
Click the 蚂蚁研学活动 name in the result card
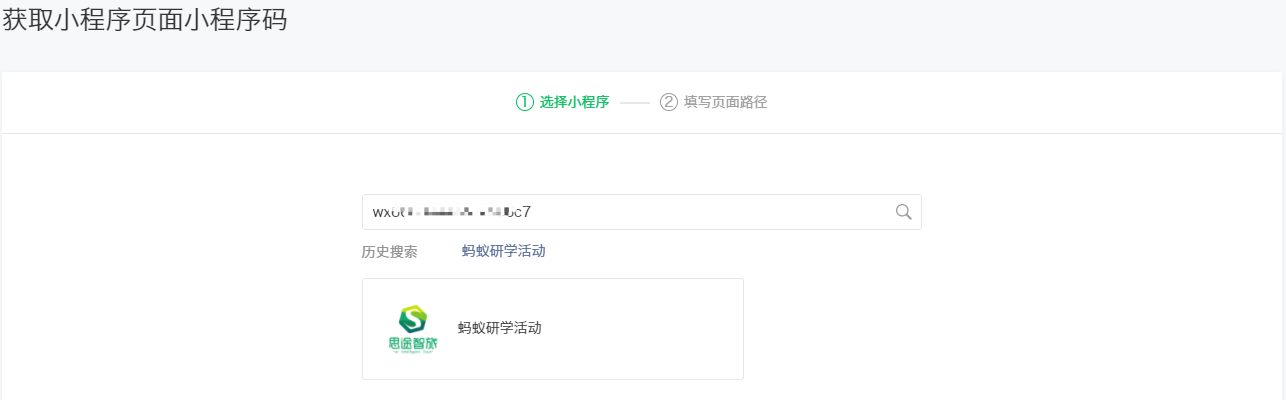(499, 328)
